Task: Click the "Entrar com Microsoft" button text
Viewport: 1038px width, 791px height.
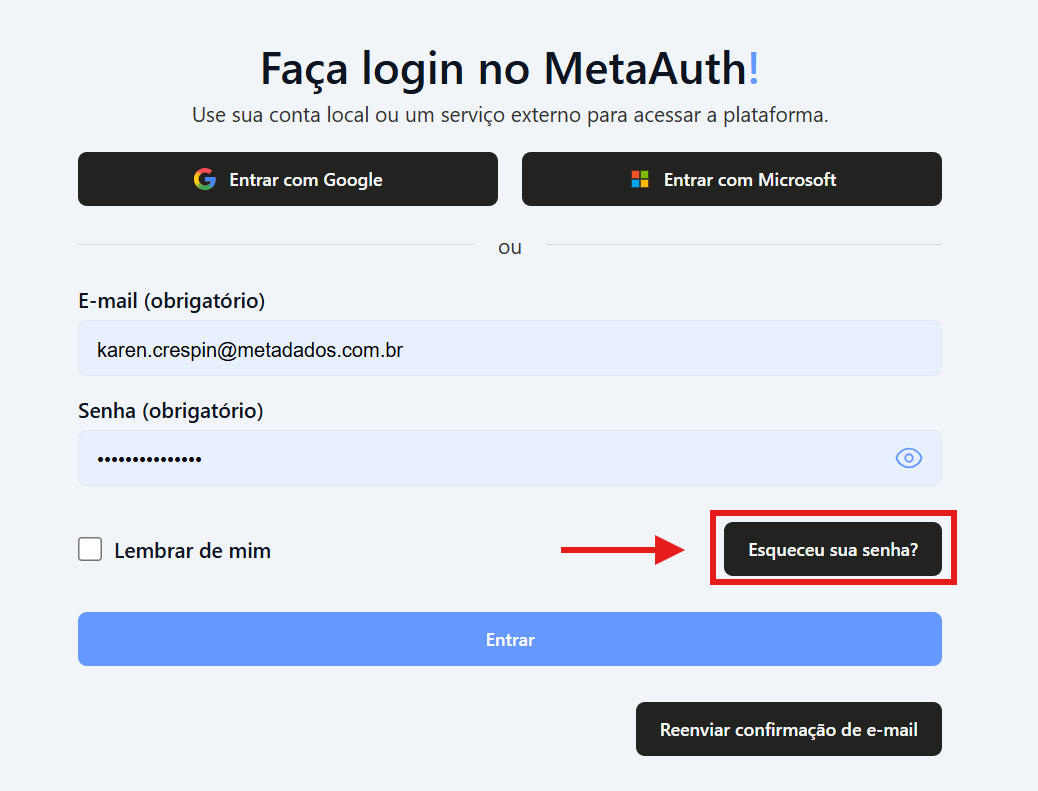Action: point(750,180)
